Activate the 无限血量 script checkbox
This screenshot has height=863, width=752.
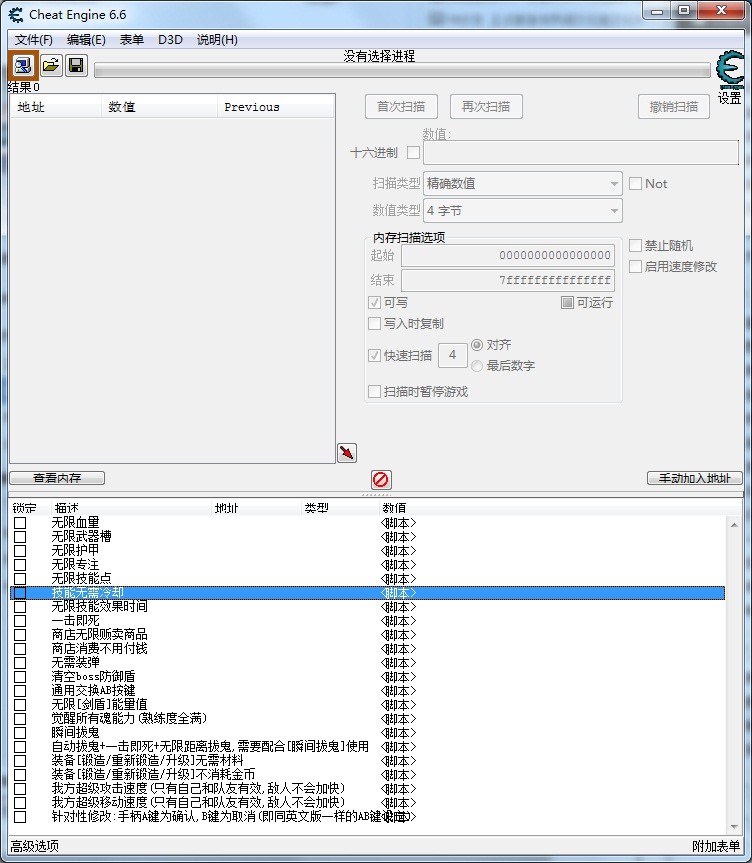pos(20,522)
